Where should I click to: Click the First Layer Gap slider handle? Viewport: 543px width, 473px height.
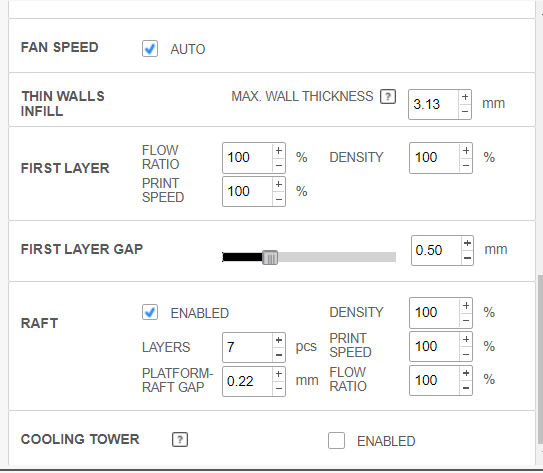pyautogui.click(x=270, y=257)
